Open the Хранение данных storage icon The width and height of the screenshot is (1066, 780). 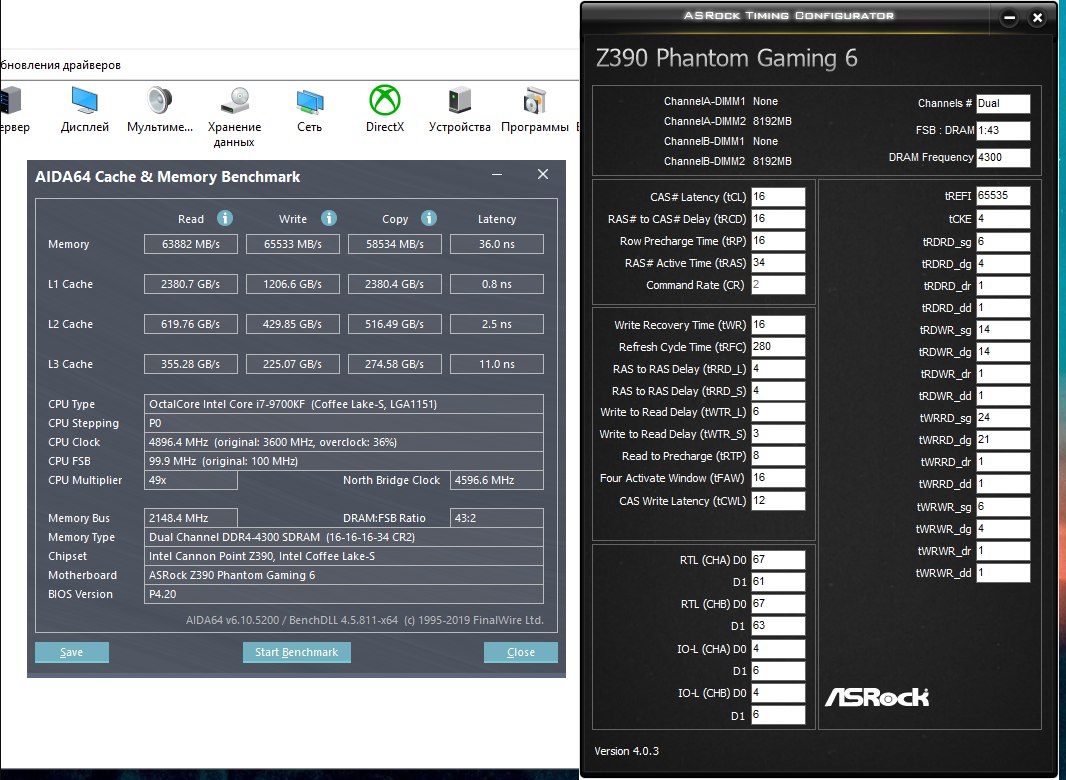tap(235, 101)
